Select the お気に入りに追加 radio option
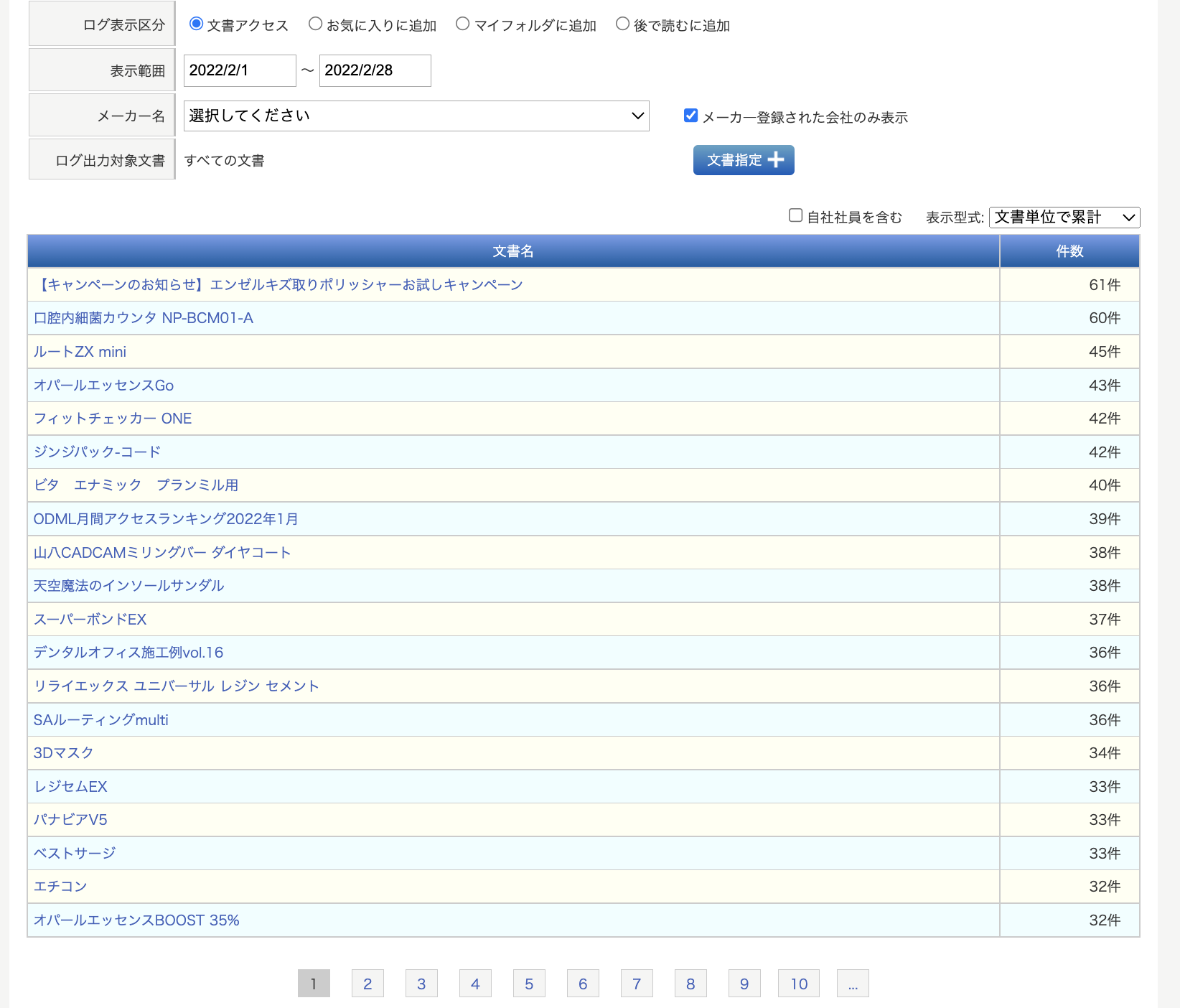1180x1008 pixels. click(x=315, y=24)
